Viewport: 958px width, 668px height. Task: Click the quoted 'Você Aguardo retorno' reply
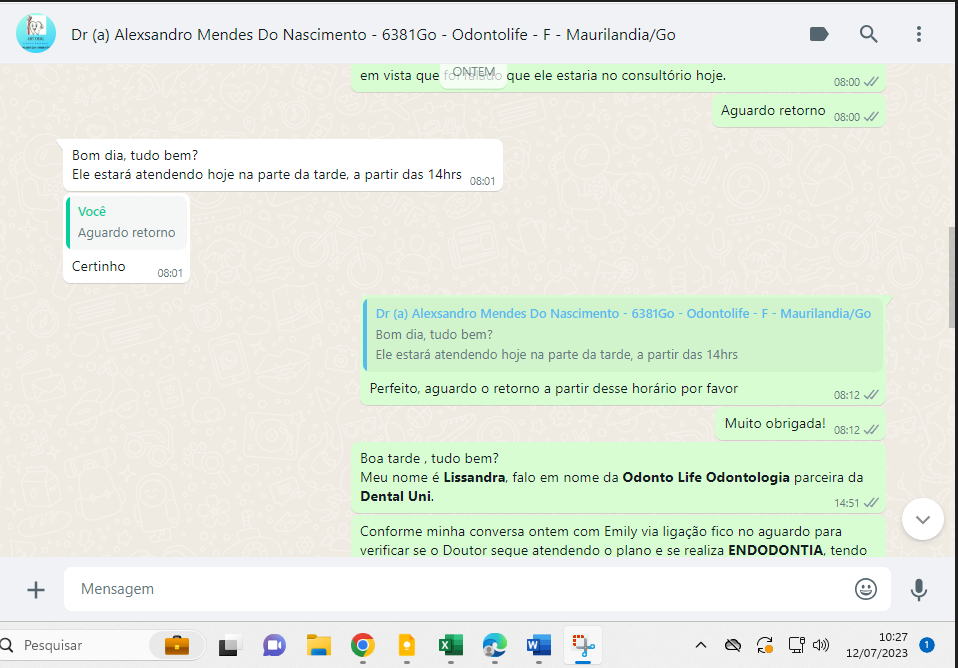click(126, 222)
